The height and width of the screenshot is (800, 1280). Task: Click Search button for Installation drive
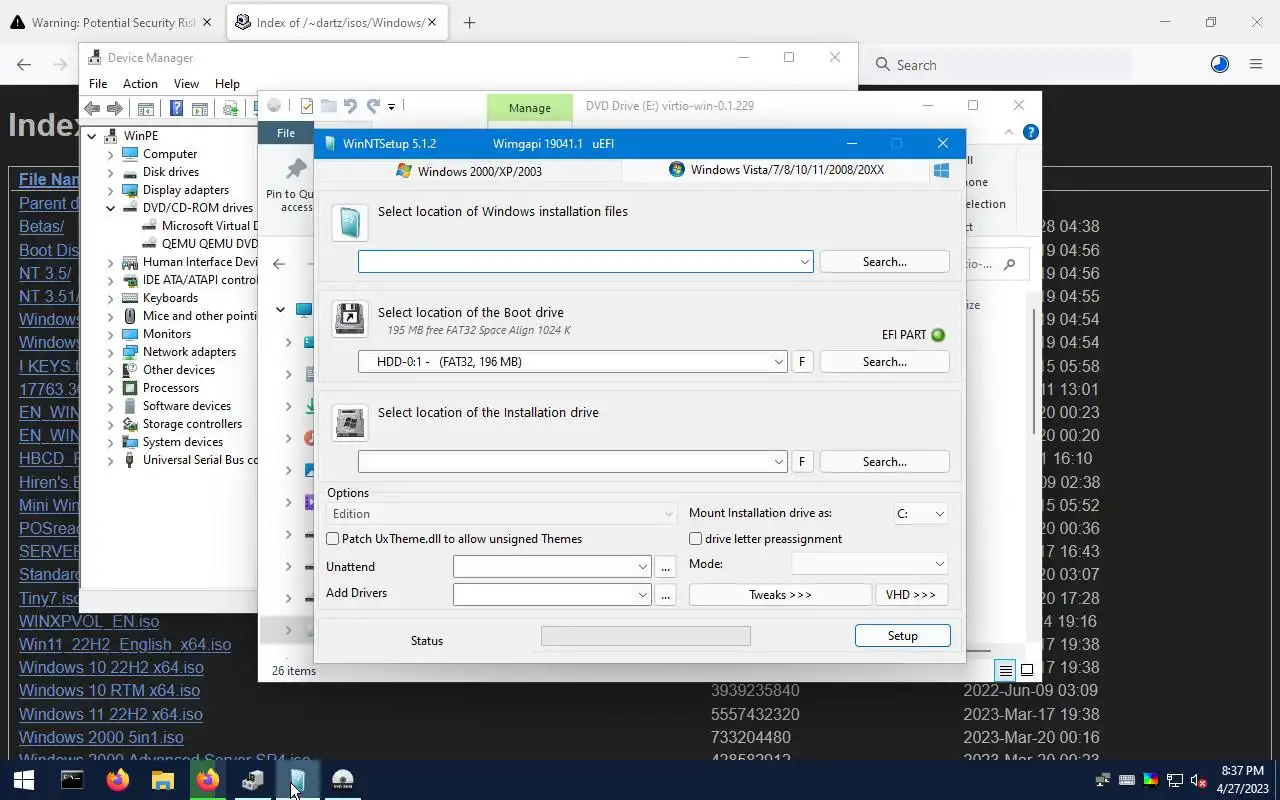click(x=884, y=462)
